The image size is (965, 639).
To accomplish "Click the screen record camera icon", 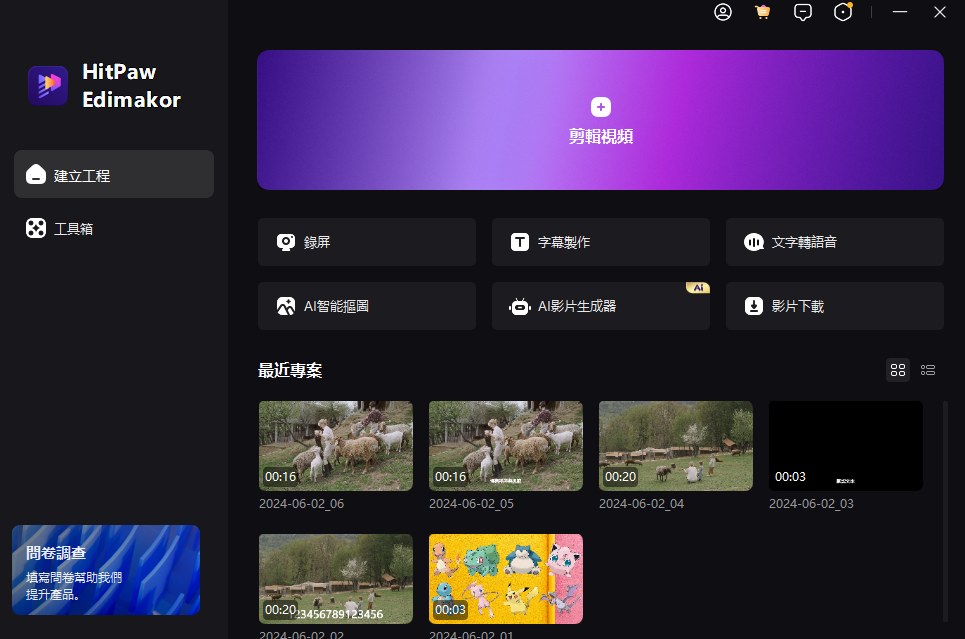I will 286,242.
